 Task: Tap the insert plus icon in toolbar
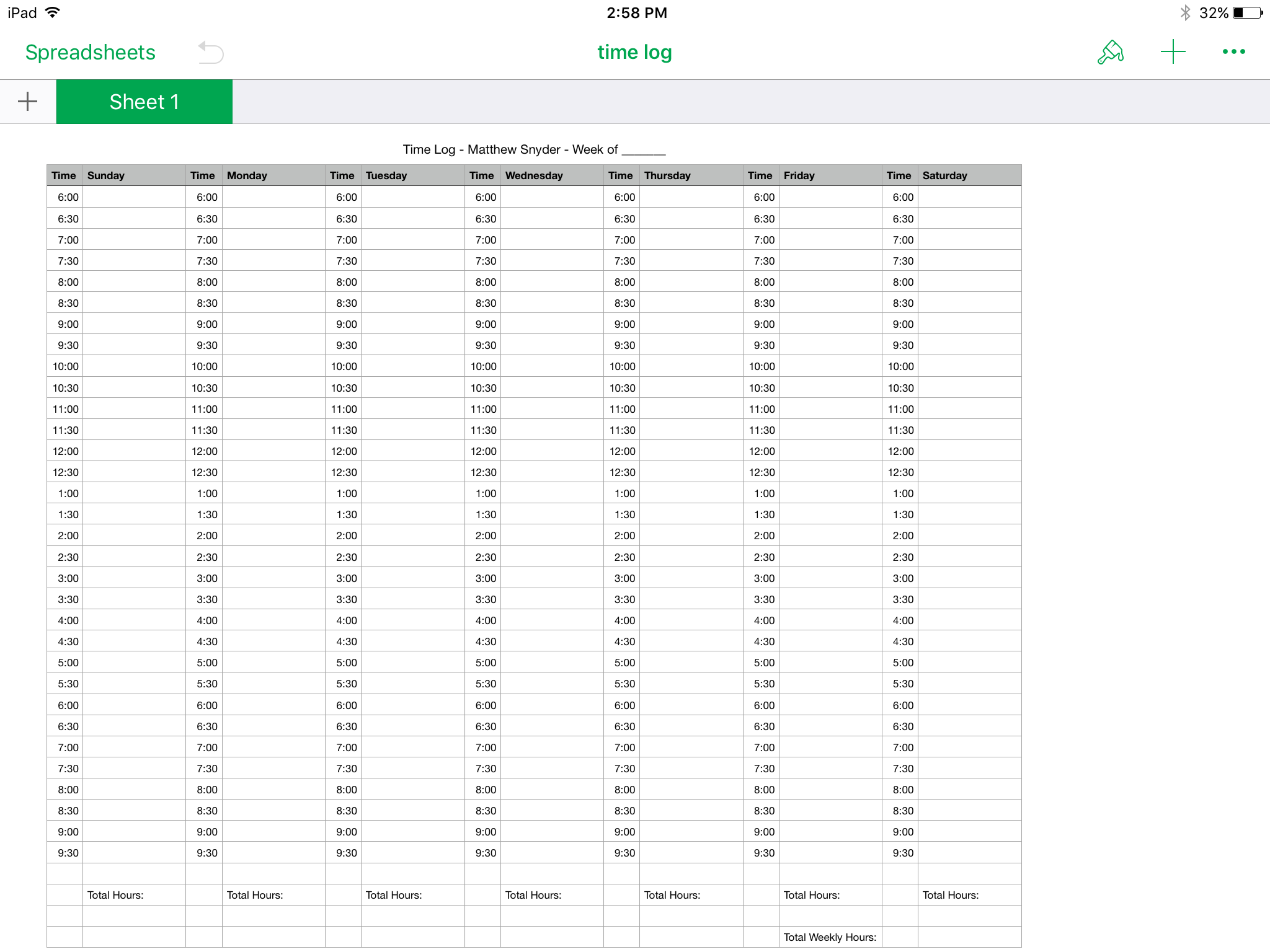(1173, 52)
